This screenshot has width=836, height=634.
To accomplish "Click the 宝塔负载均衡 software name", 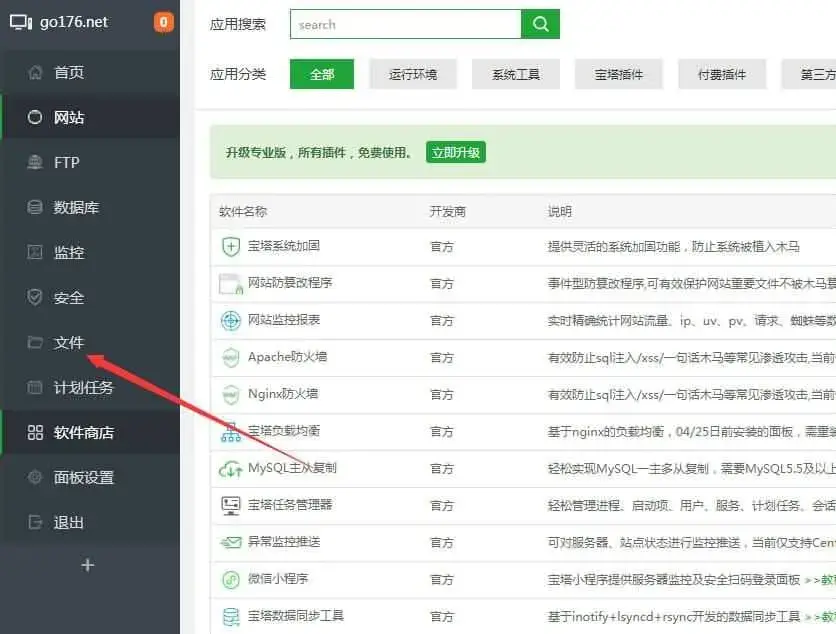I will coord(284,431).
